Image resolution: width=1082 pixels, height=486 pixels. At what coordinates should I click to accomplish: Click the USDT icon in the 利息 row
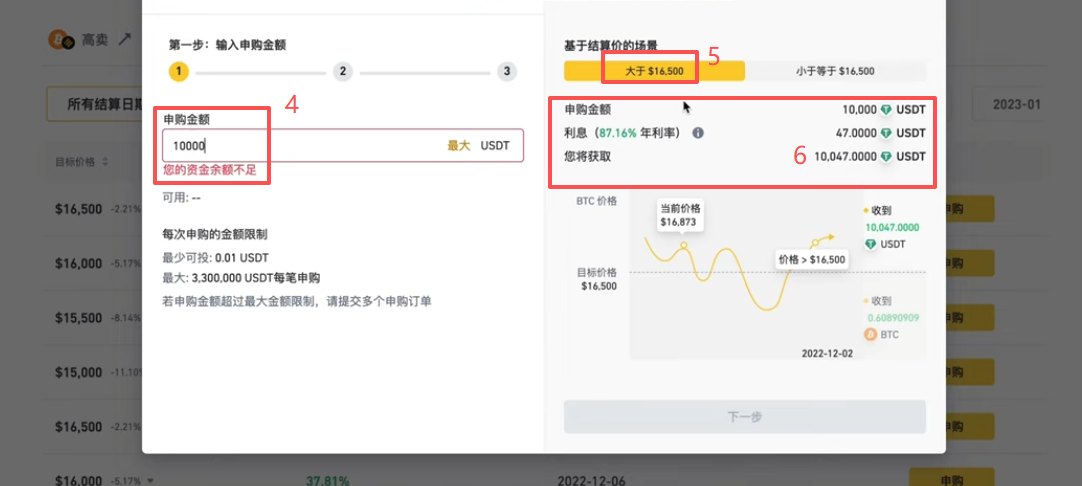point(887,133)
